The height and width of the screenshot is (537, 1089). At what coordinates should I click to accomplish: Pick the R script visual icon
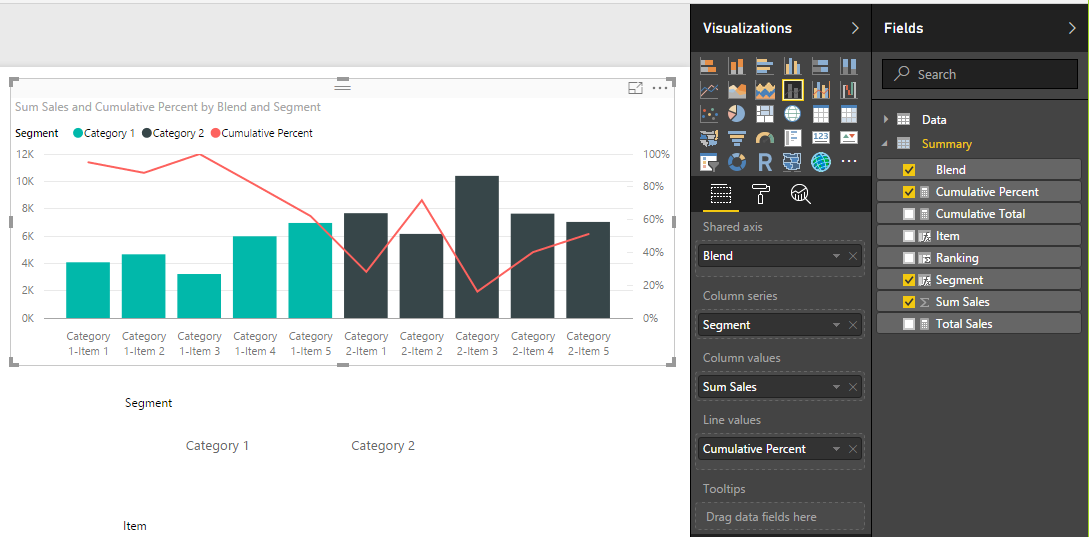click(765, 162)
